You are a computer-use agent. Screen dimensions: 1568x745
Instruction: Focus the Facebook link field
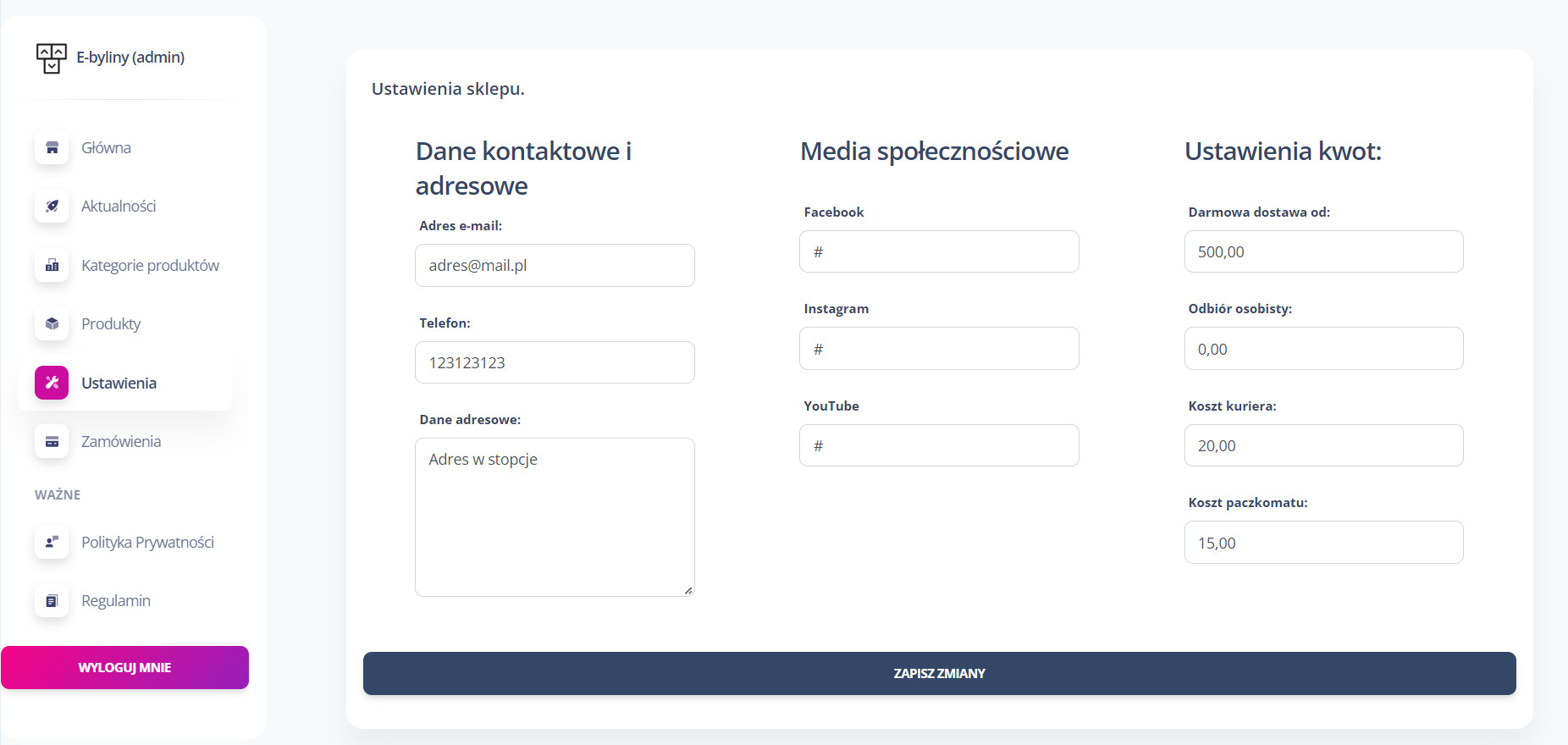click(x=939, y=251)
